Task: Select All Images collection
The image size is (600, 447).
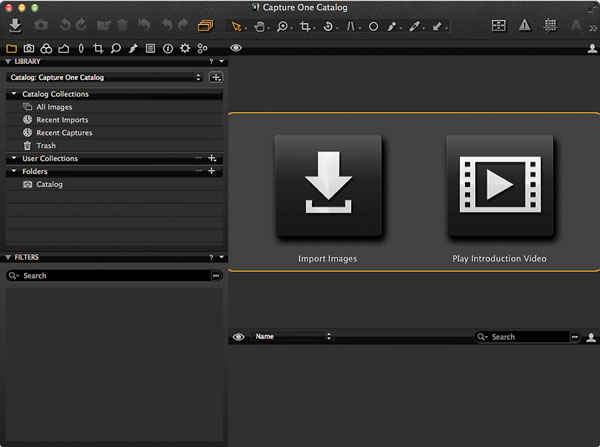Action: [x=114, y=107]
